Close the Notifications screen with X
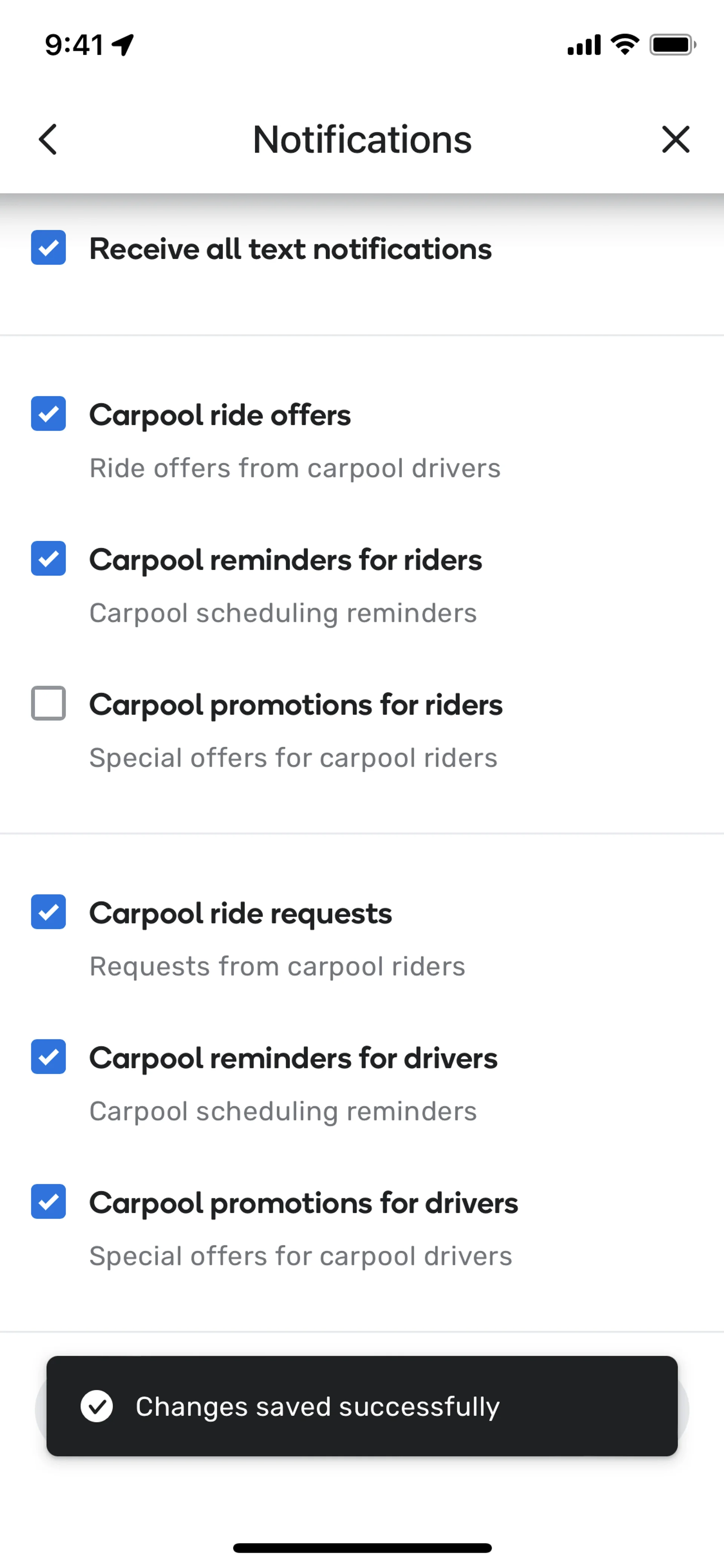 [675, 140]
